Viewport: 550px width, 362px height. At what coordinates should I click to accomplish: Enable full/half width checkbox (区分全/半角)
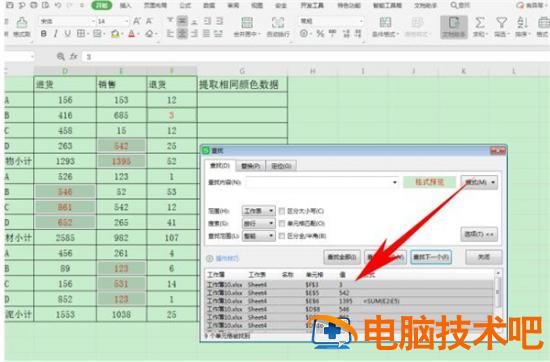[x=282, y=236]
